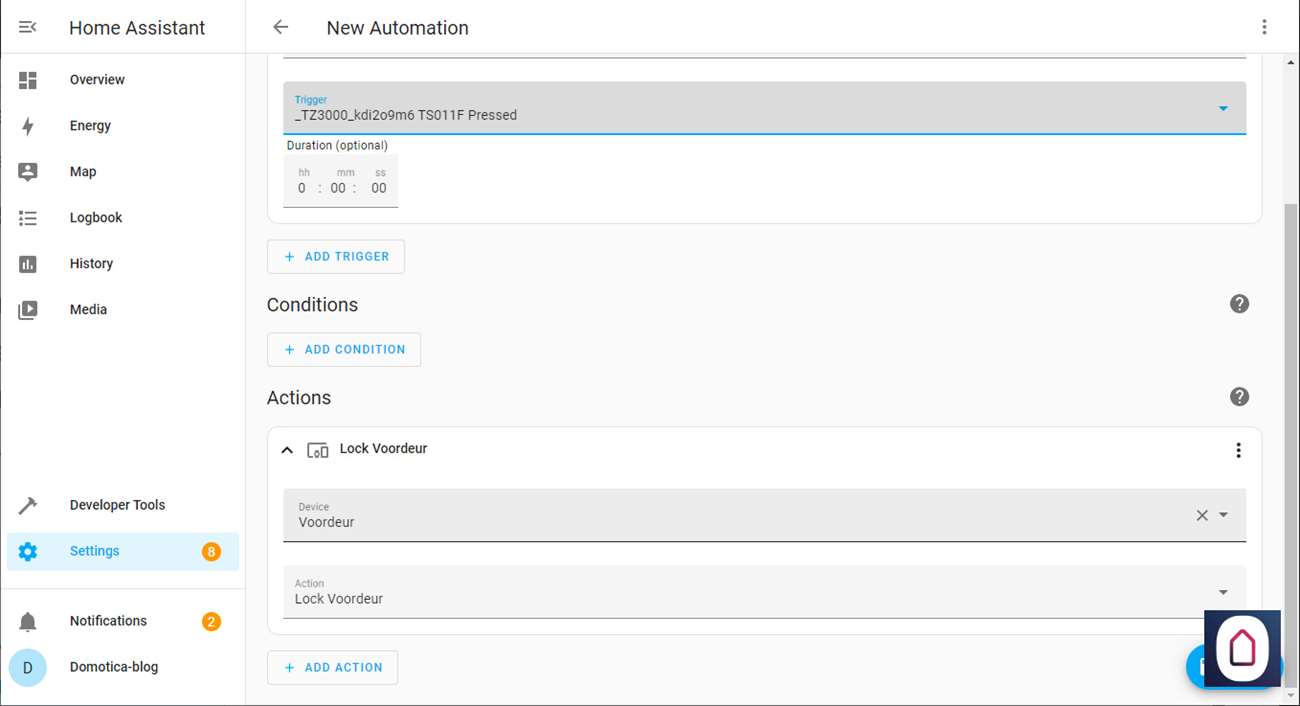1300x706 pixels.
Task: Open the Domotica-blog user profile
Action: (113, 667)
